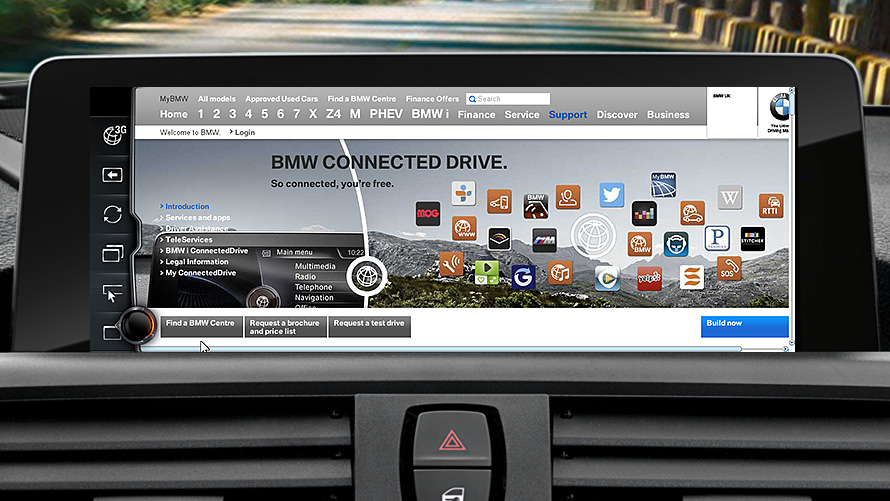The width and height of the screenshot is (890, 501).
Task: Open the Deezer equalizer app icon
Action: 644,214
